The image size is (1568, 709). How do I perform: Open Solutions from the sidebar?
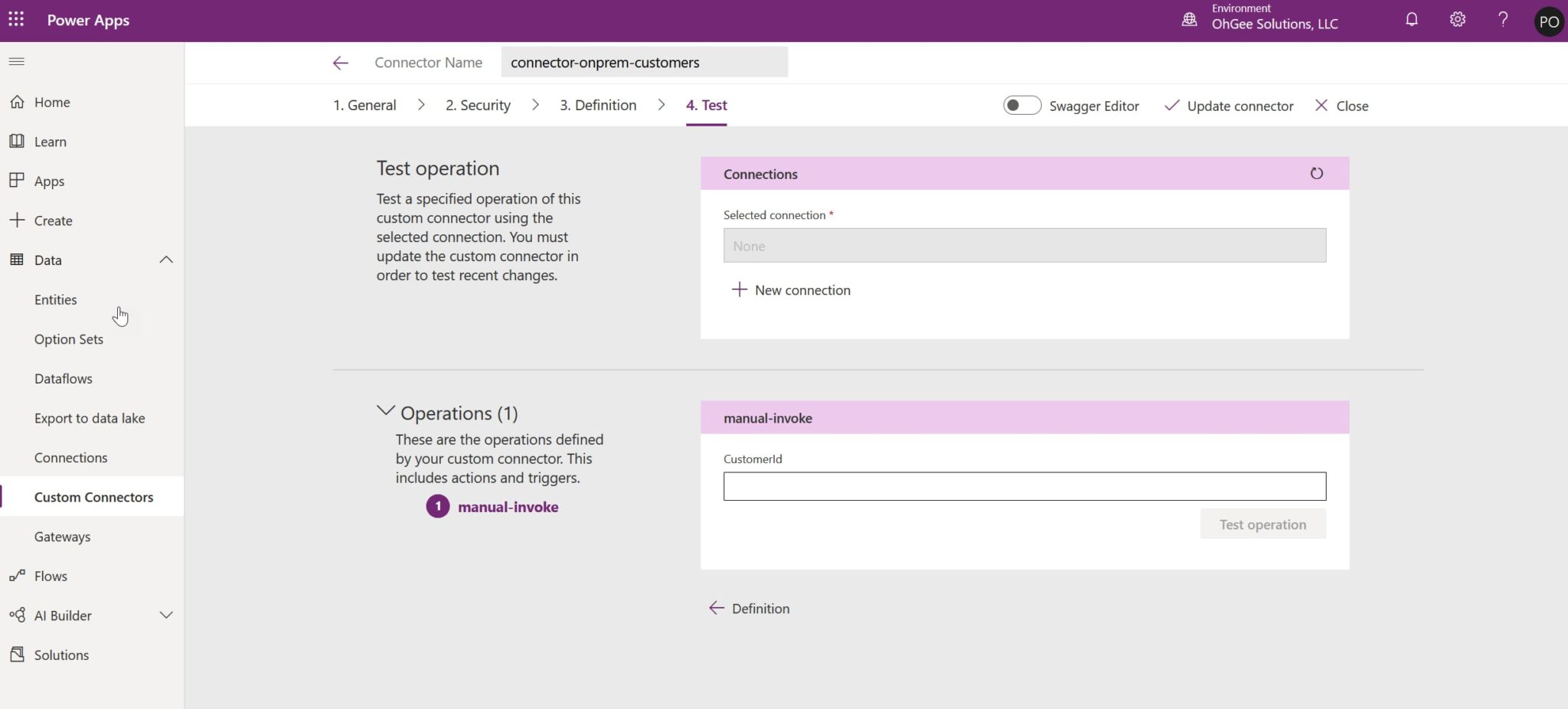pos(61,654)
